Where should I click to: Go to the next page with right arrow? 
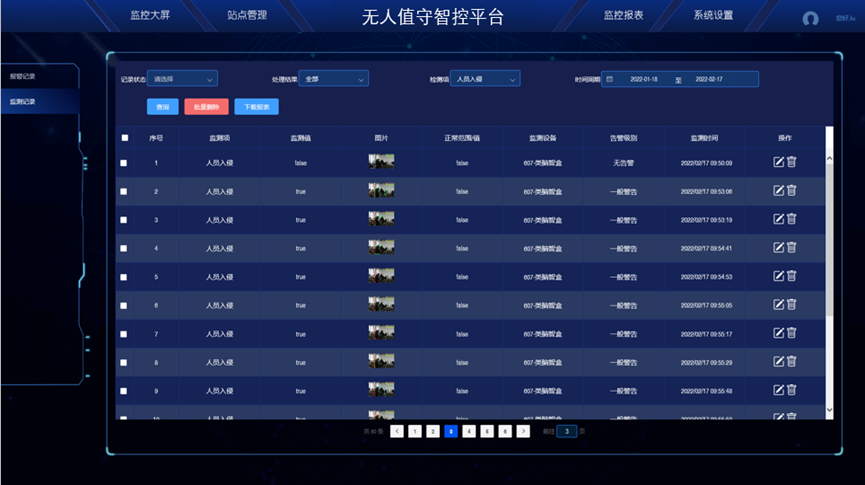pos(523,431)
